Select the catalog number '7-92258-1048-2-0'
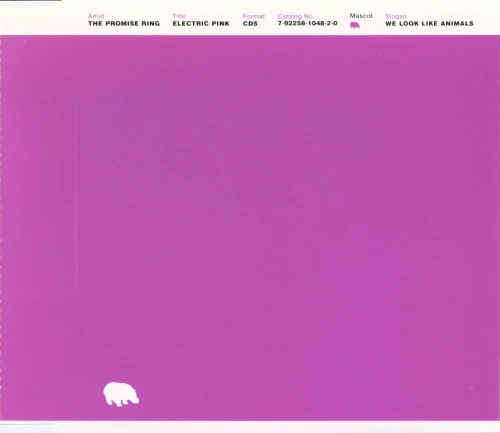Image resolution: width=500 pixels, height=433 pixels. (x=307, y=23)
